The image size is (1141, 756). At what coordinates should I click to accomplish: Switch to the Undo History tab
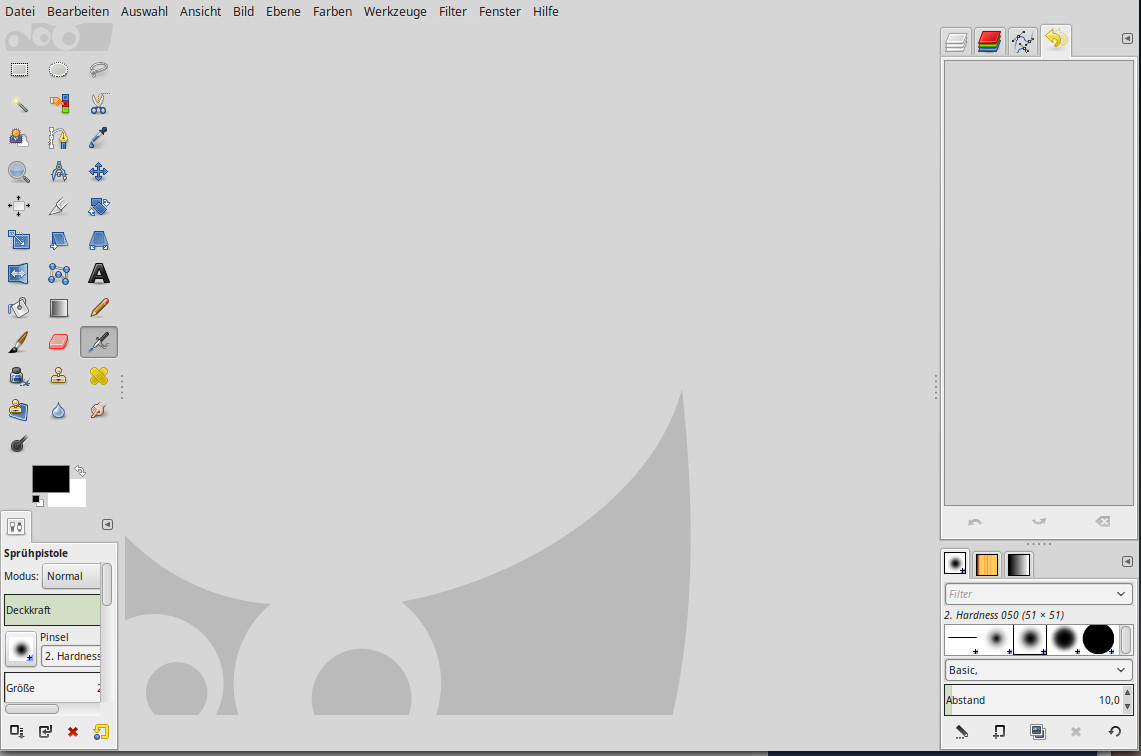(1056, 40)
